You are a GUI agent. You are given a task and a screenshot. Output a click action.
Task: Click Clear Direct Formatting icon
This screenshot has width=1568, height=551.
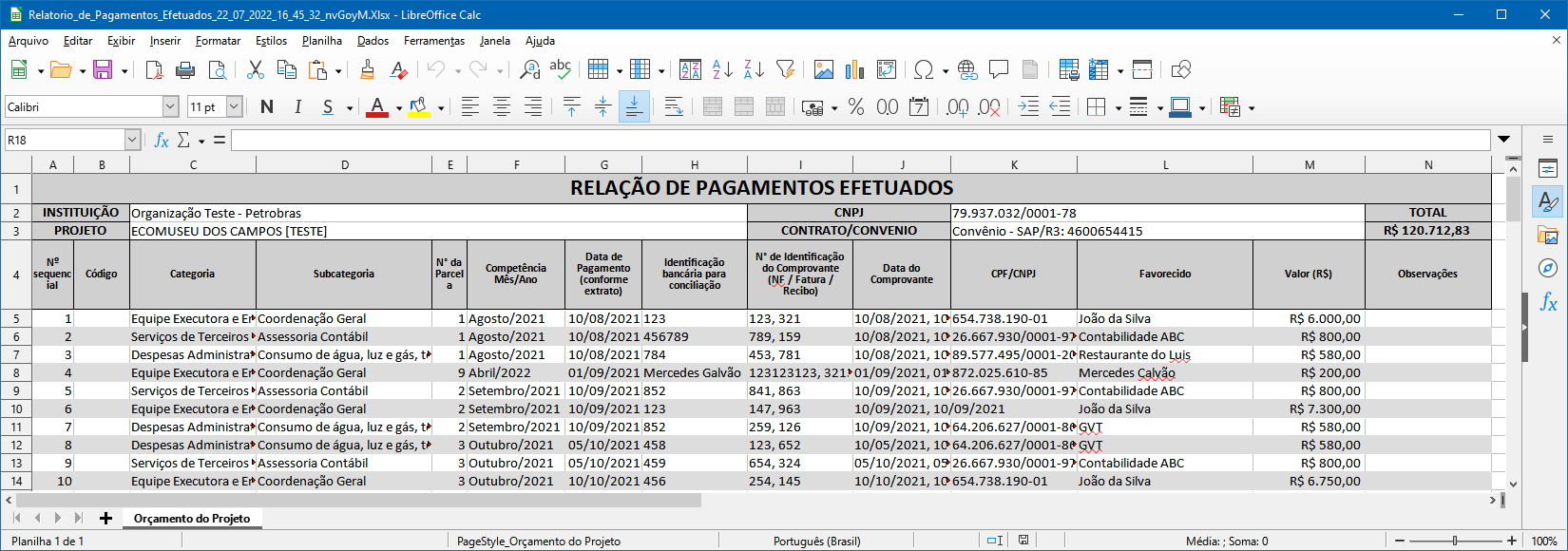click(399, 69)
